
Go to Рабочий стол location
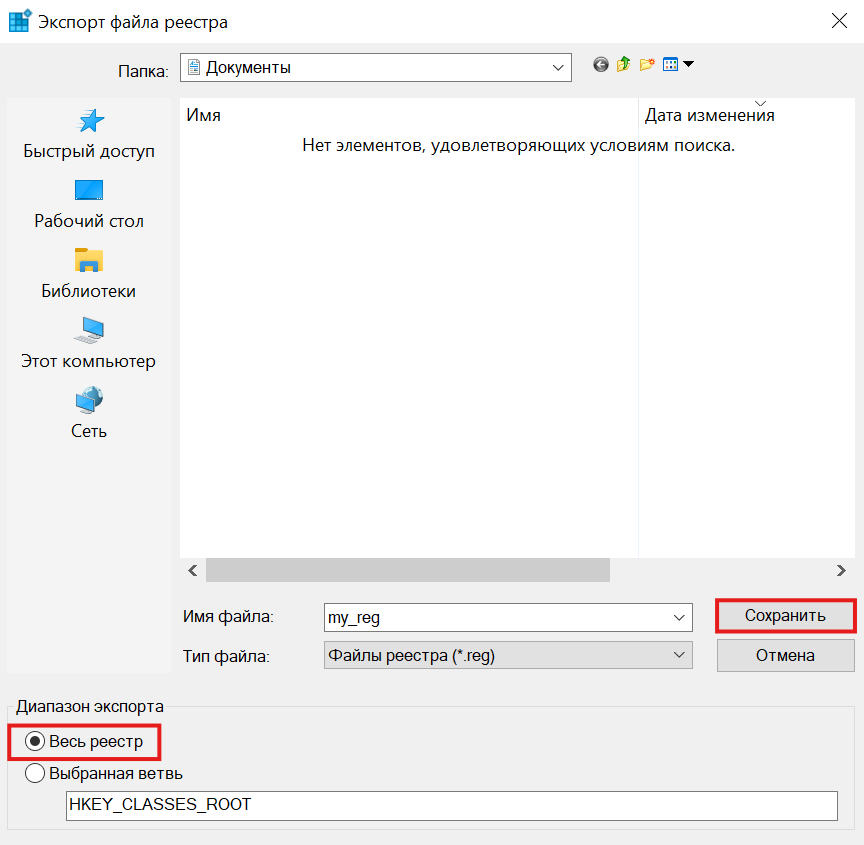point(89,205)
